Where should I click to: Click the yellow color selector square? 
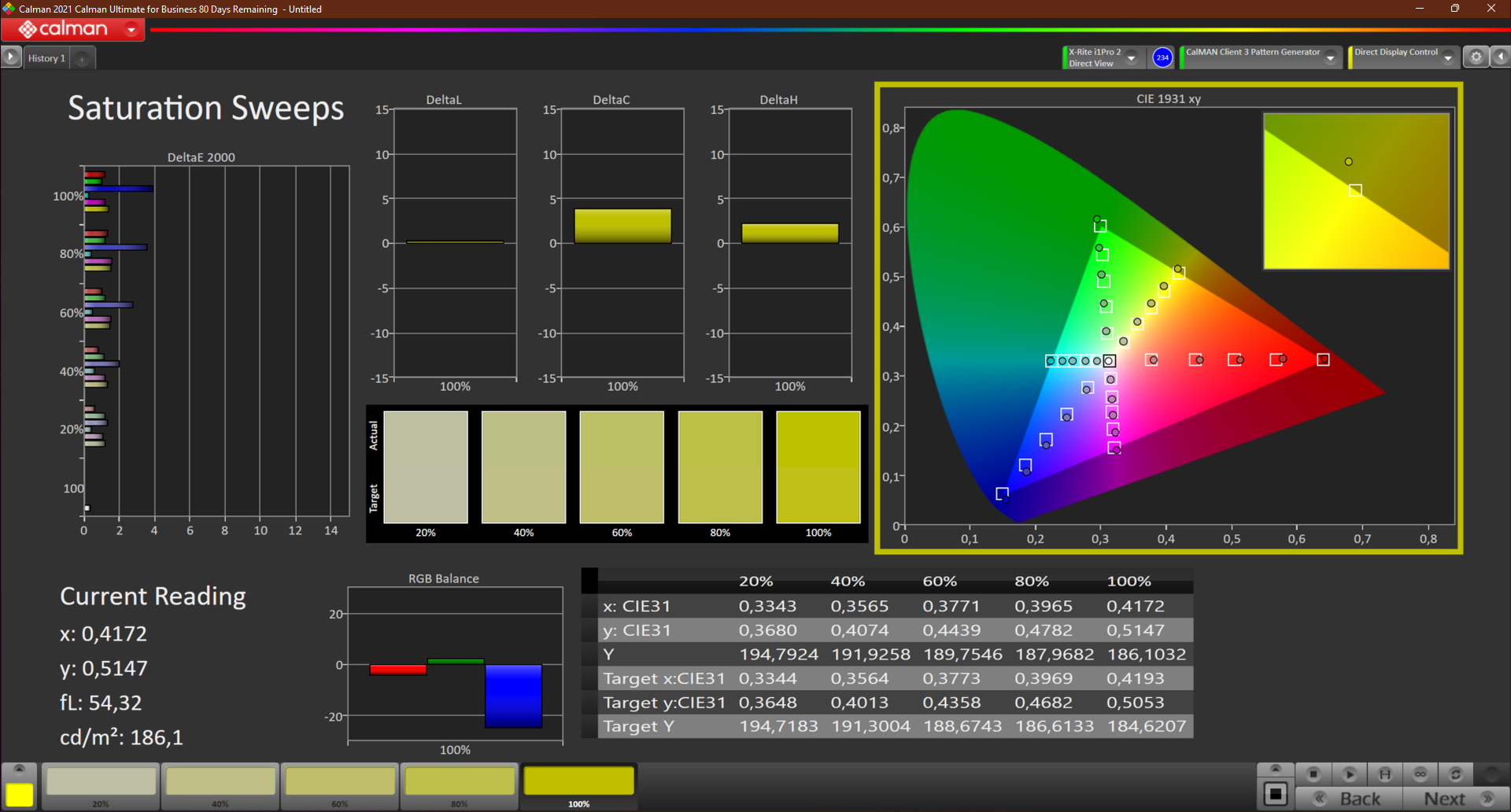[x=20, y=795]
